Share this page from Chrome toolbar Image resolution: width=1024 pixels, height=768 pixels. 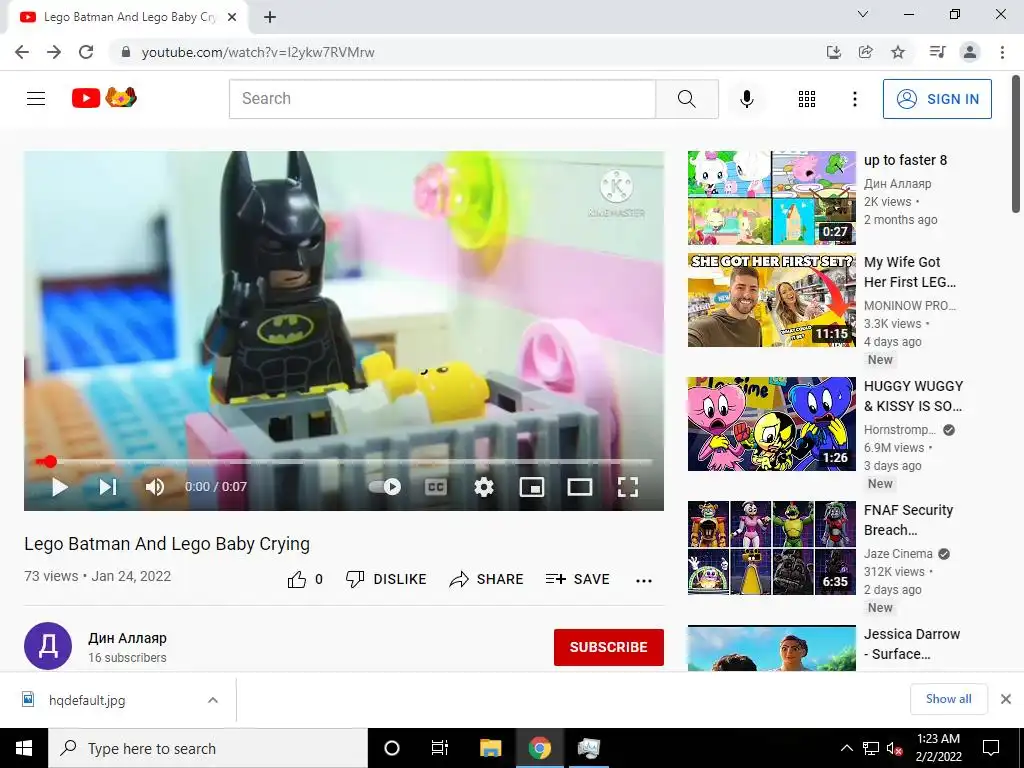tap(866, 52)
